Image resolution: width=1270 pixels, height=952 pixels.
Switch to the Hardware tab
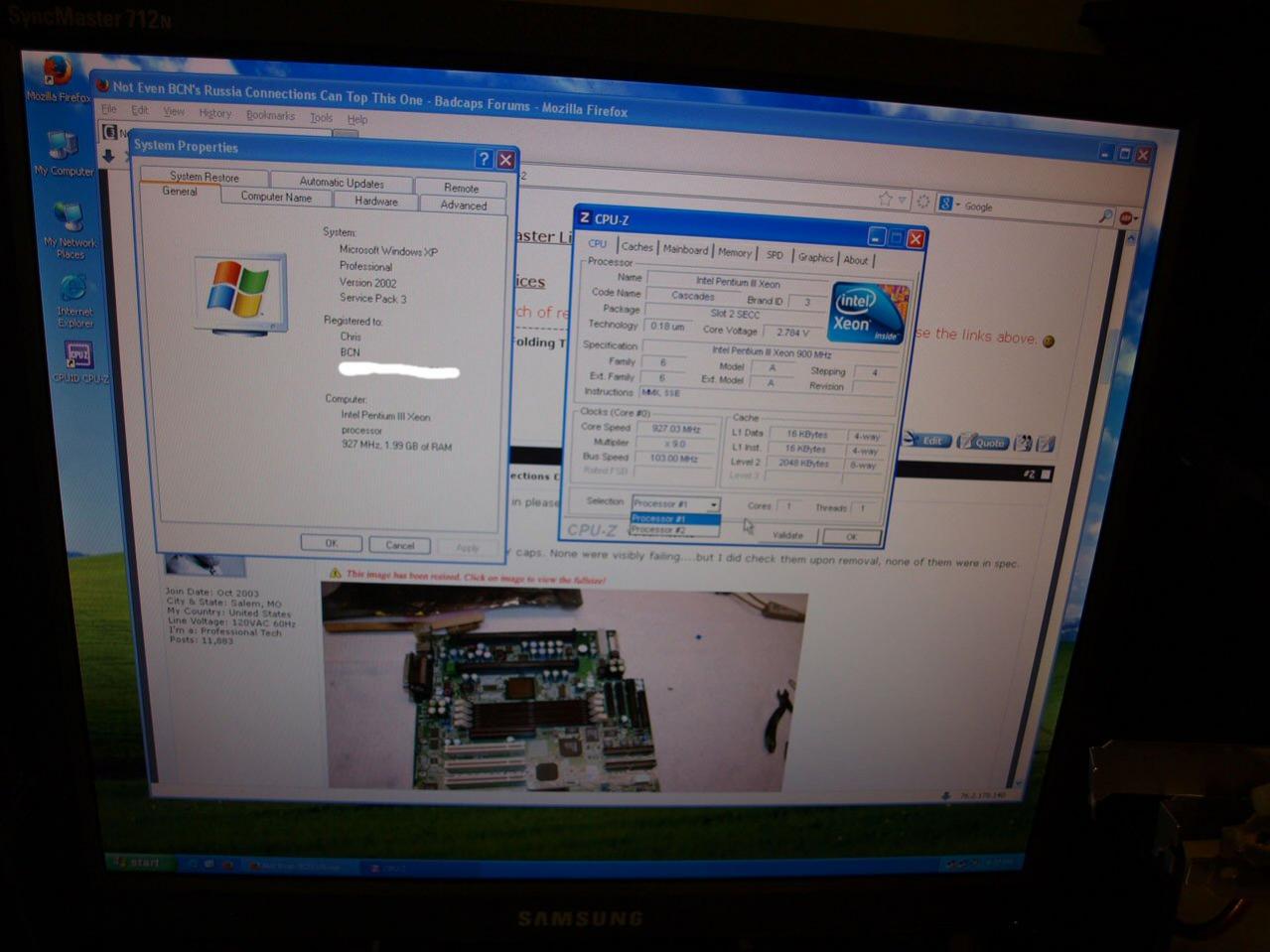(x=376, y=201)
